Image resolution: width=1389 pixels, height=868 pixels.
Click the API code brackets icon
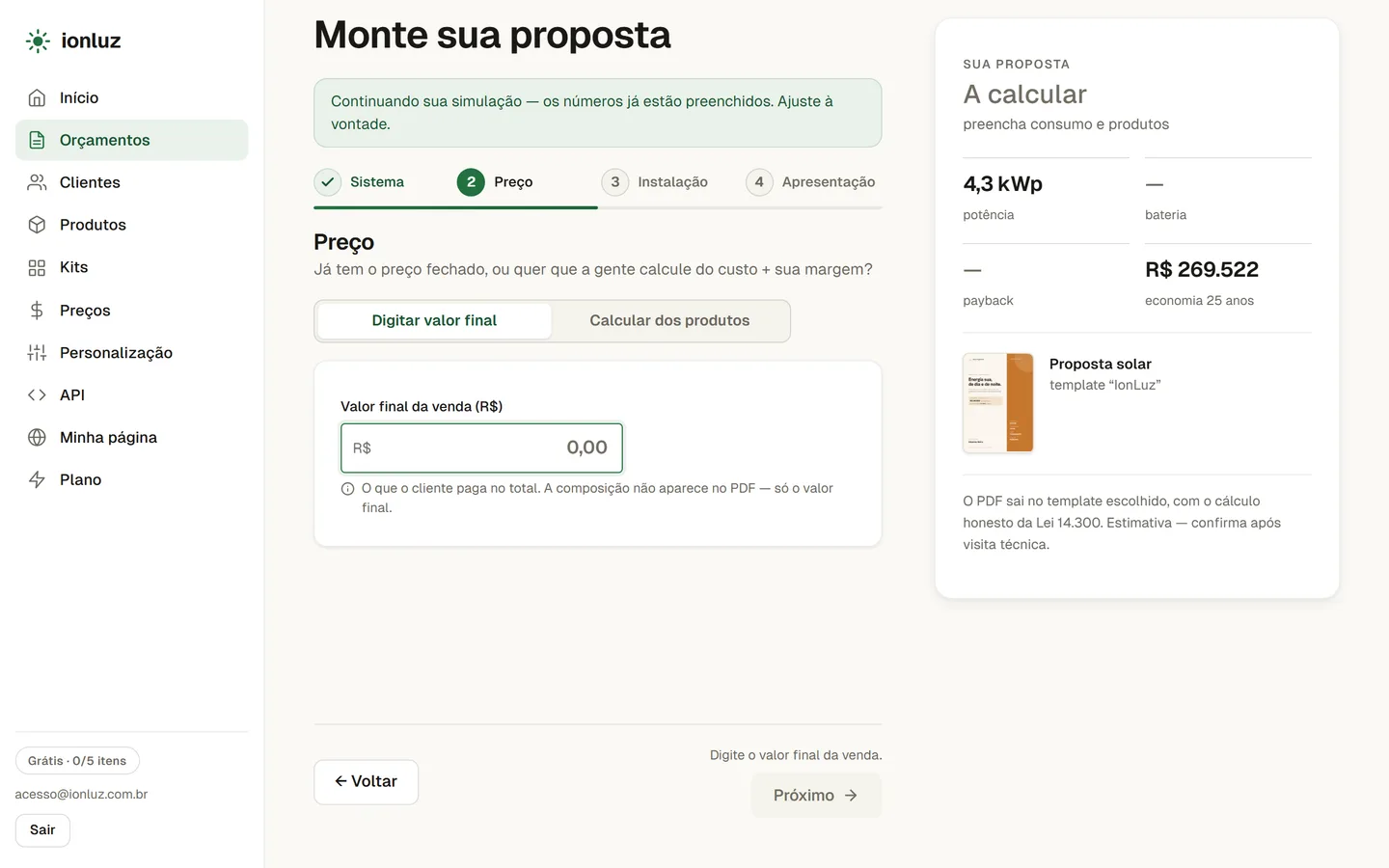pos(37,395)
